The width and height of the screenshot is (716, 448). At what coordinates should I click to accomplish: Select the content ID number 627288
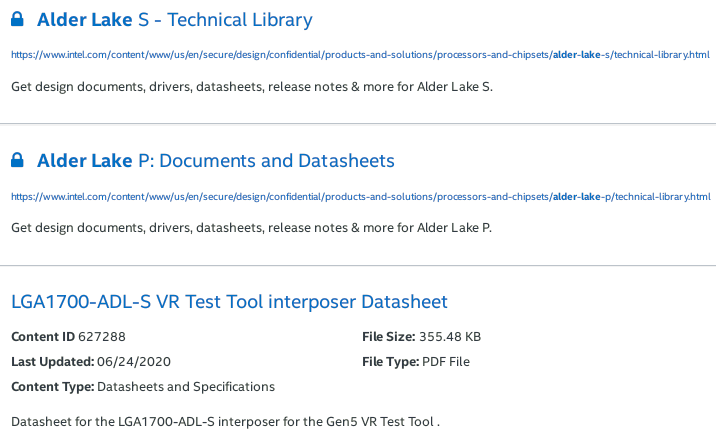click(101, 337)
